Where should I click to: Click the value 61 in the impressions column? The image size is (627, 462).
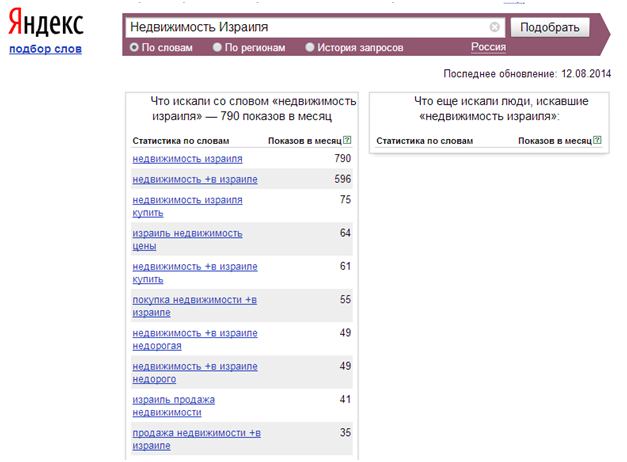pos(345,266)
